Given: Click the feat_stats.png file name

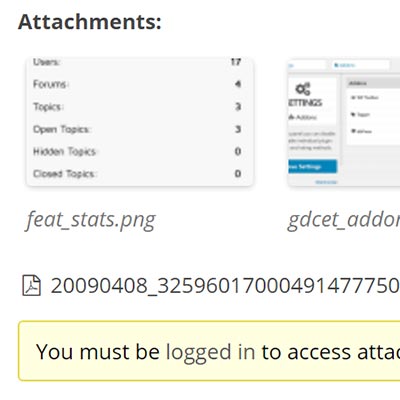Looking at the screenshot, I should pyautogui.click(x=91, y=220).
